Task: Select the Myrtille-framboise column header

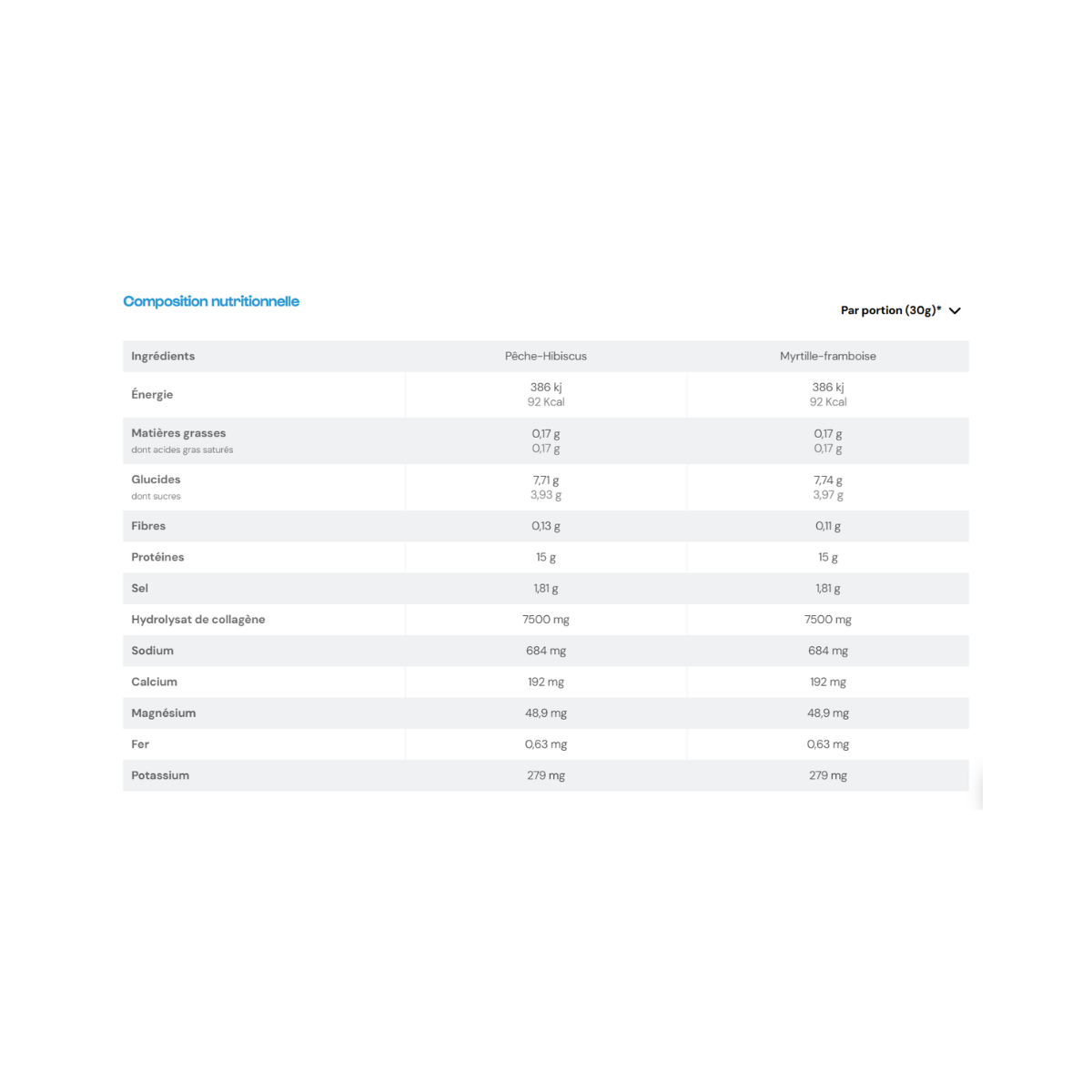Action: [x=828, y=356]
